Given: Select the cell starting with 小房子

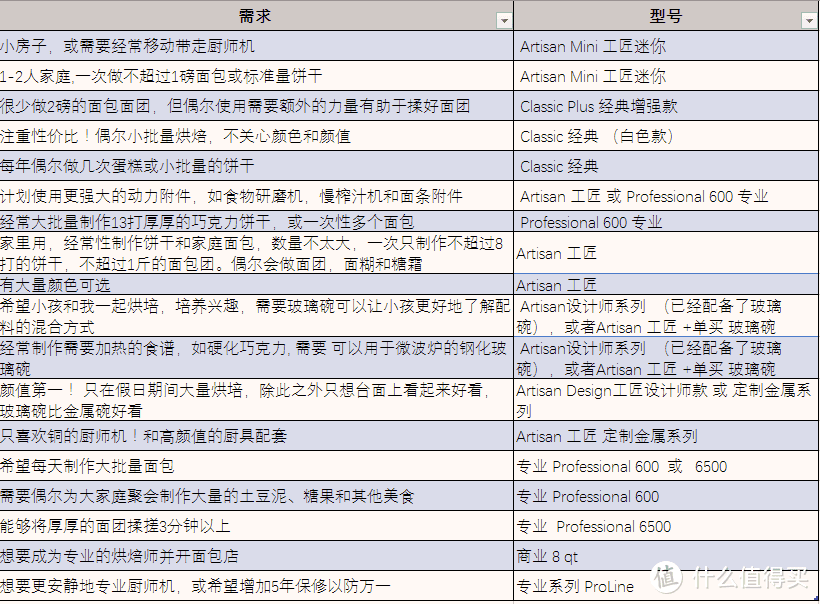Looking at the screenshot, I should pyautogui.click(x=256, y=46).
